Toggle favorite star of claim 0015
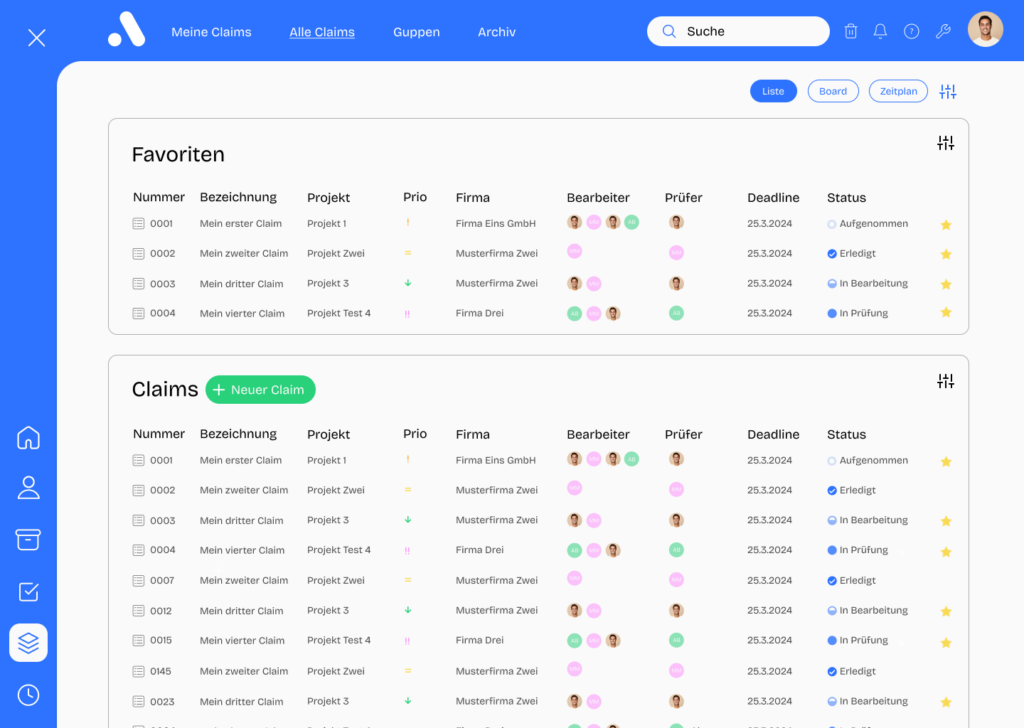Image resolution: width=1024 pixels, height=728 pixels. (x=946, y=642)
